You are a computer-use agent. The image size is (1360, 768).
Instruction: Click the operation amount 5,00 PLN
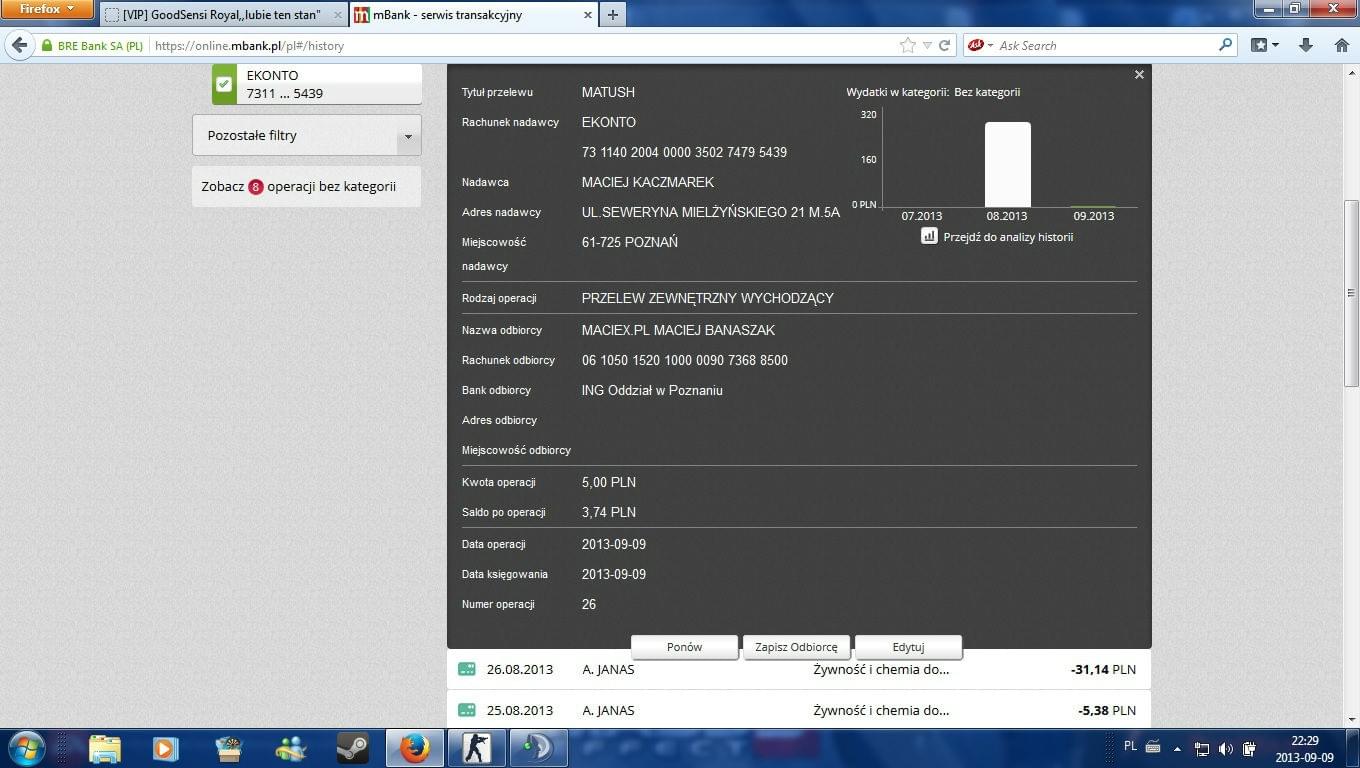pos(609,482)
